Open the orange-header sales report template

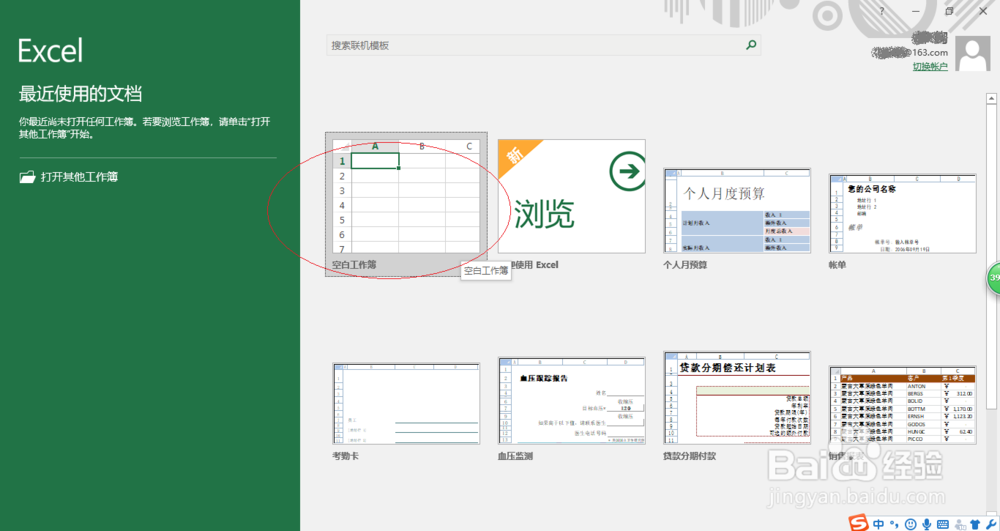click(x=902, y=405)
